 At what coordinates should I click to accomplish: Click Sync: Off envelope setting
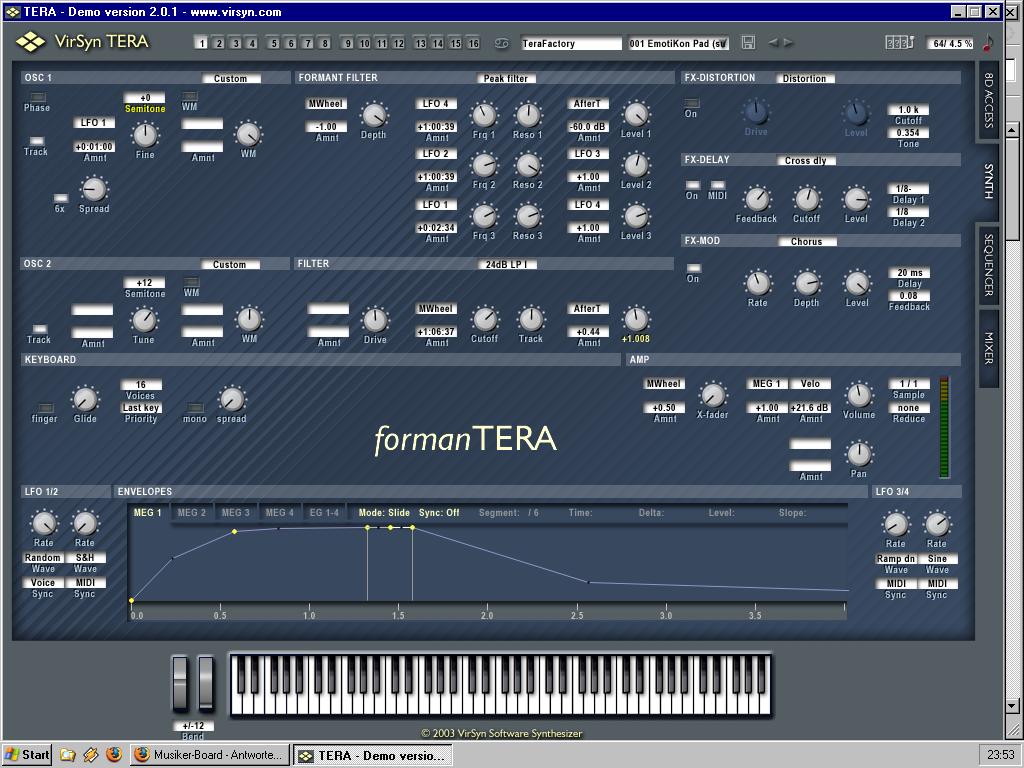click(x=439, y=513)
